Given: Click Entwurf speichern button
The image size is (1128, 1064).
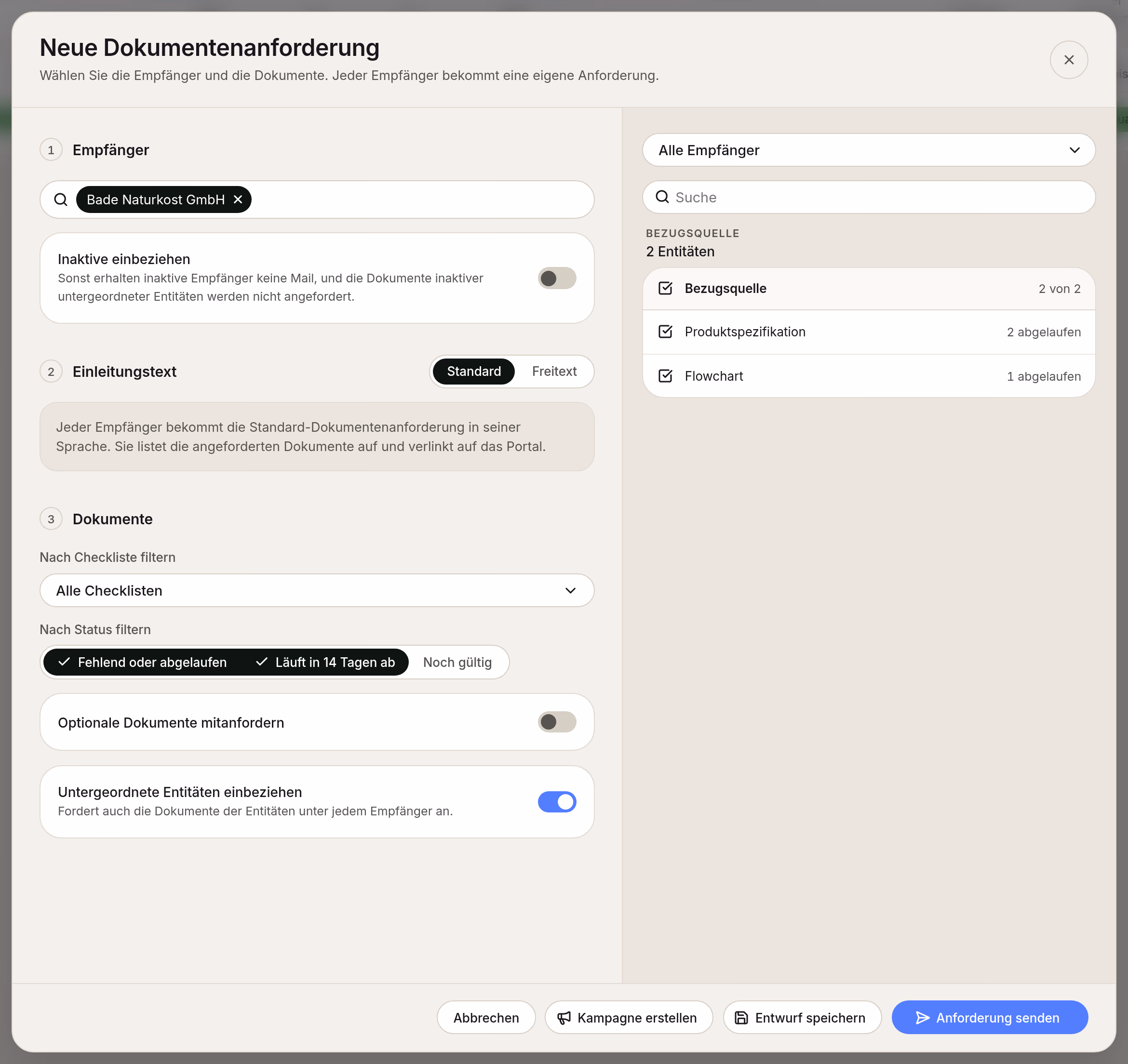Looking at the screenshot, I should click(802, 1017).
